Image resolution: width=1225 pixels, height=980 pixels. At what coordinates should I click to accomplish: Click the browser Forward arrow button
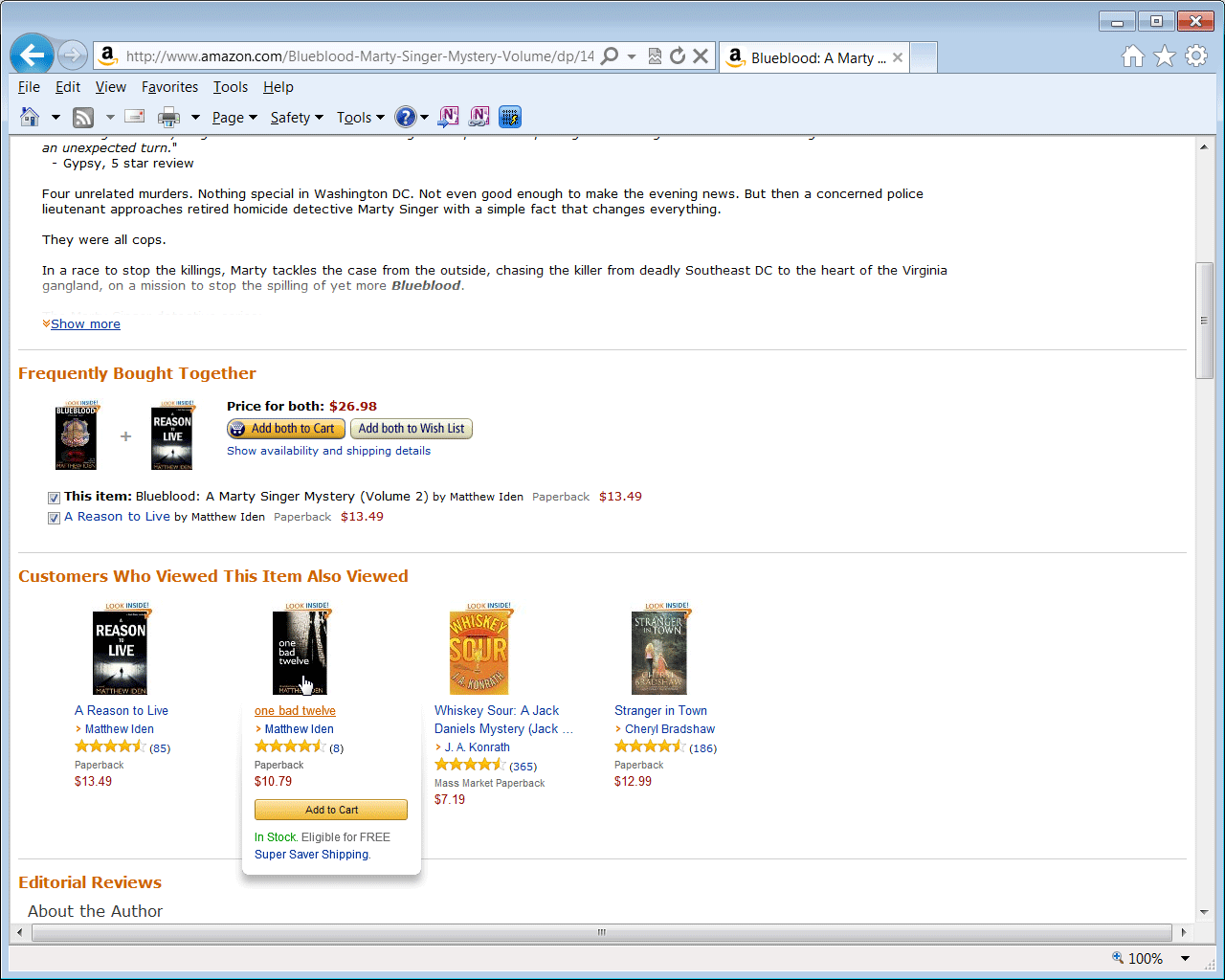click(x=73, y=56)
